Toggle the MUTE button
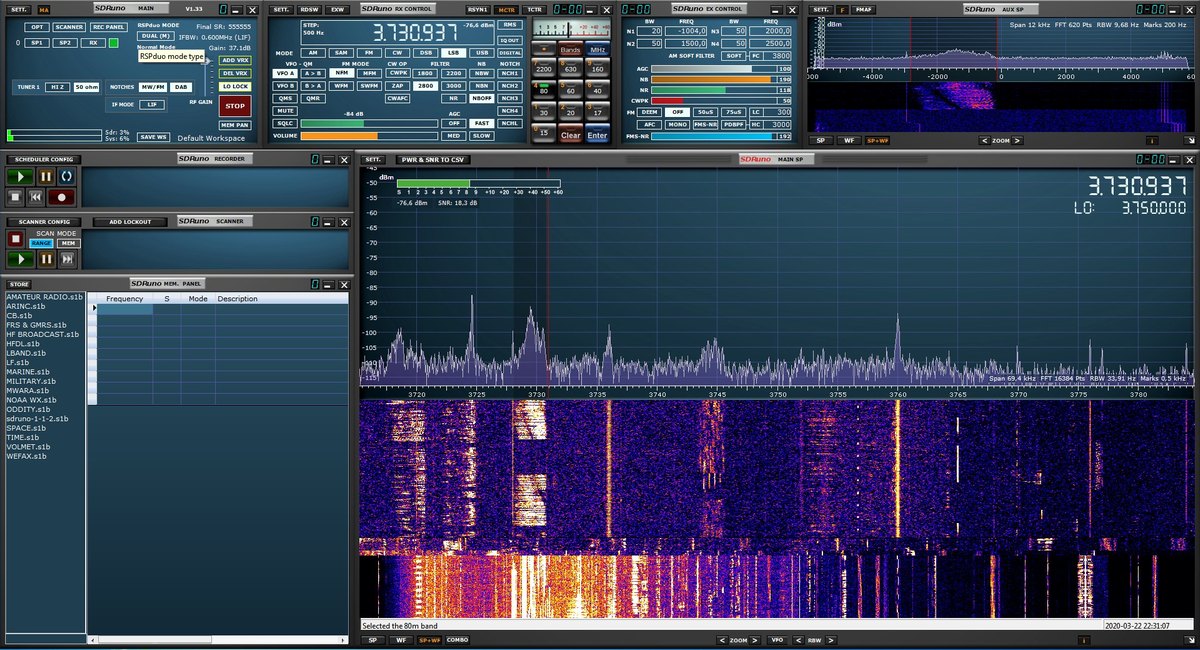 (285, 111)
